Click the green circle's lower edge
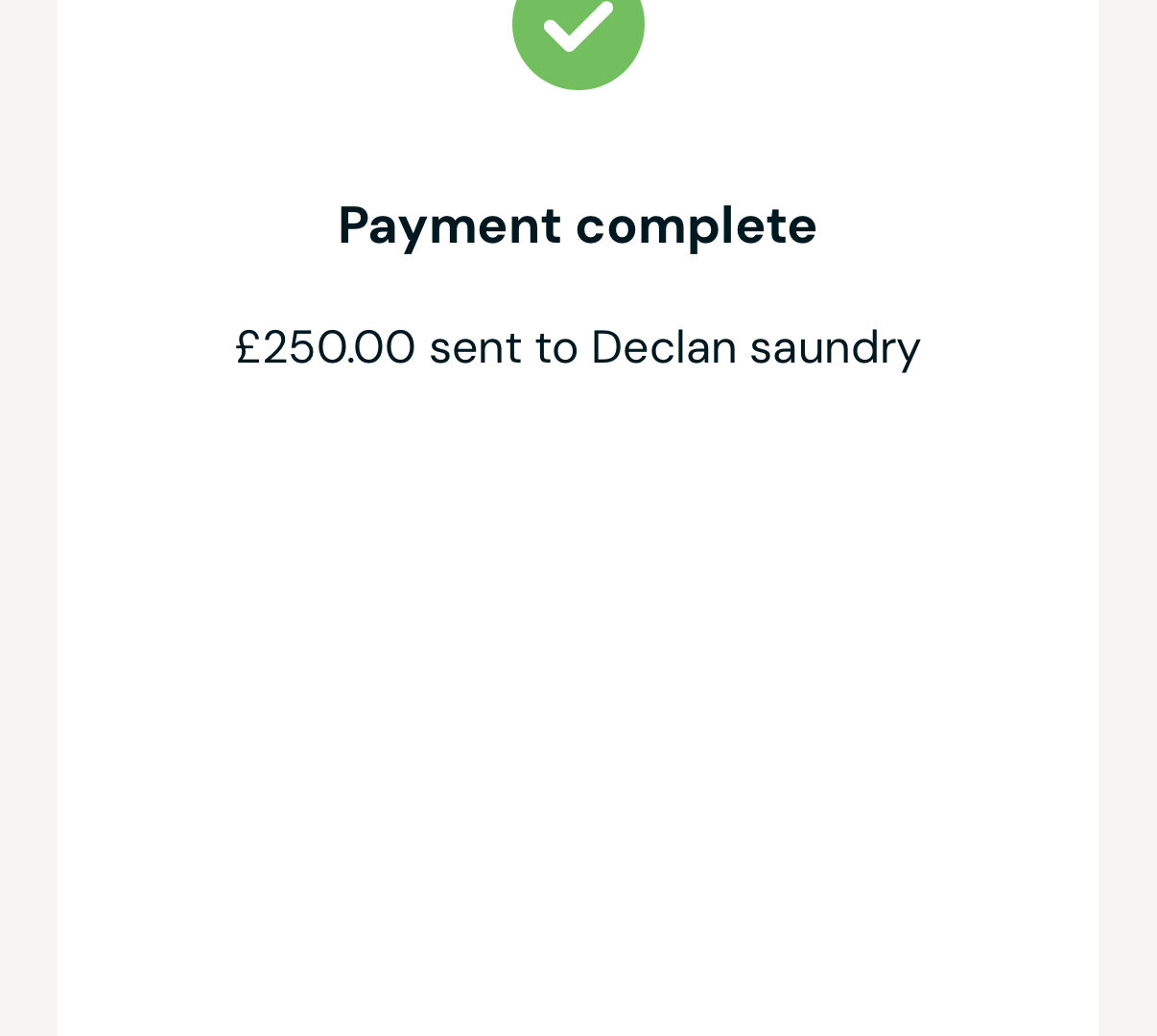 click(578, 84)
